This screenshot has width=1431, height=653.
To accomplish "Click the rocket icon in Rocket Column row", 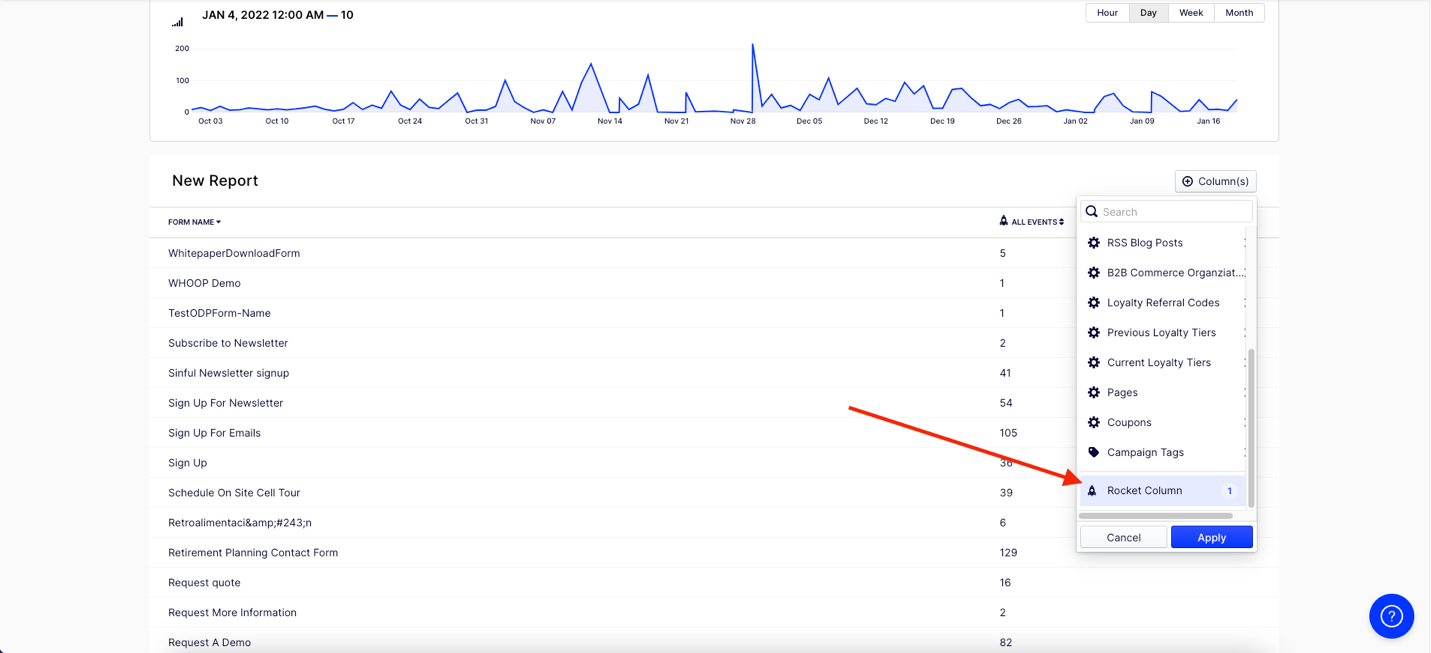I will pos(1092,491).
